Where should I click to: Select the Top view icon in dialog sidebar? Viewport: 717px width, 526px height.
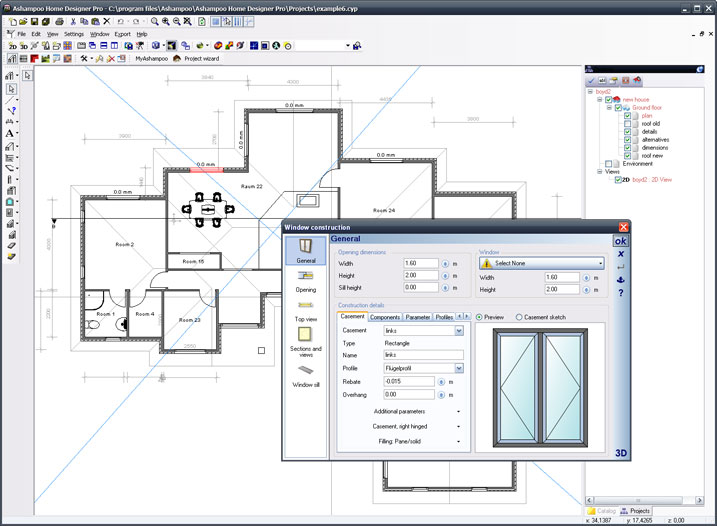305,307
